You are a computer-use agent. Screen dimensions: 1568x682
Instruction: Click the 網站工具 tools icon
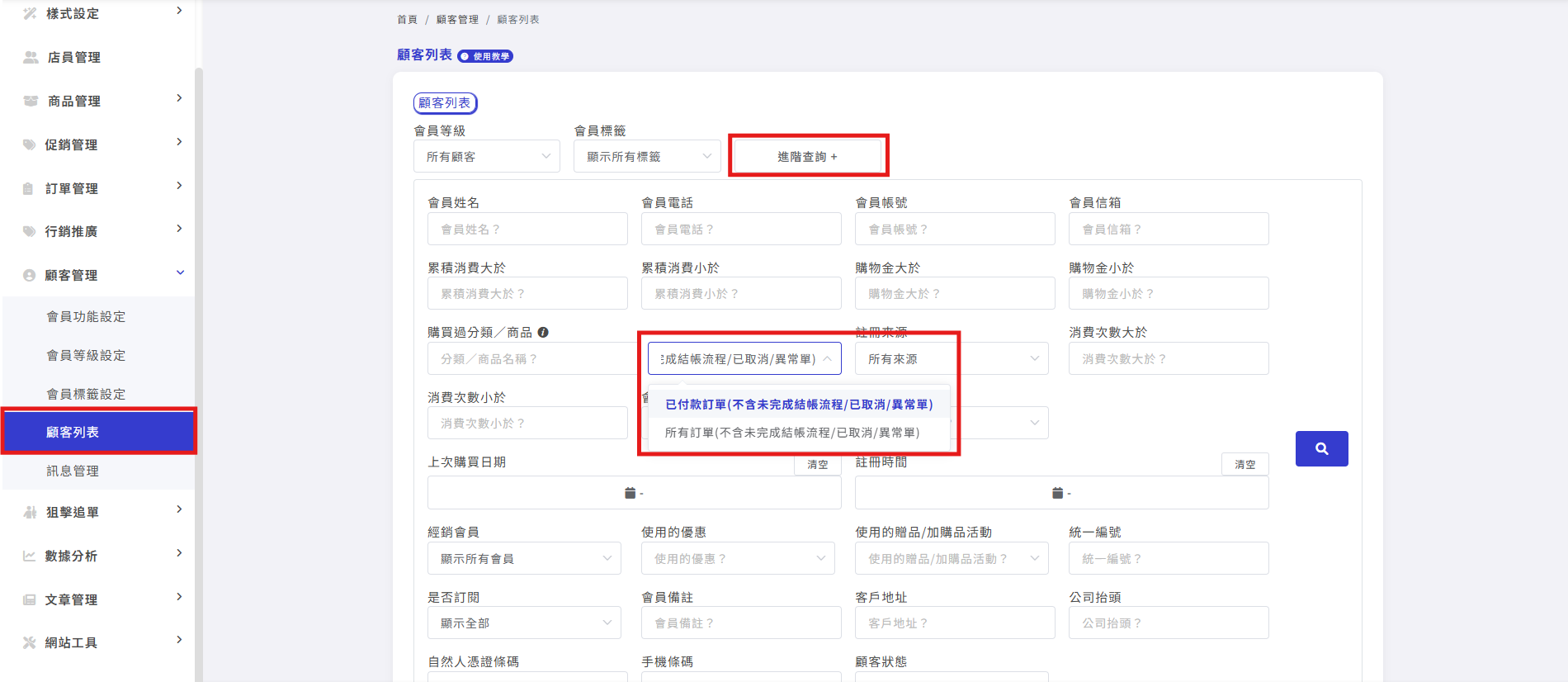click(x=29, y=642)
